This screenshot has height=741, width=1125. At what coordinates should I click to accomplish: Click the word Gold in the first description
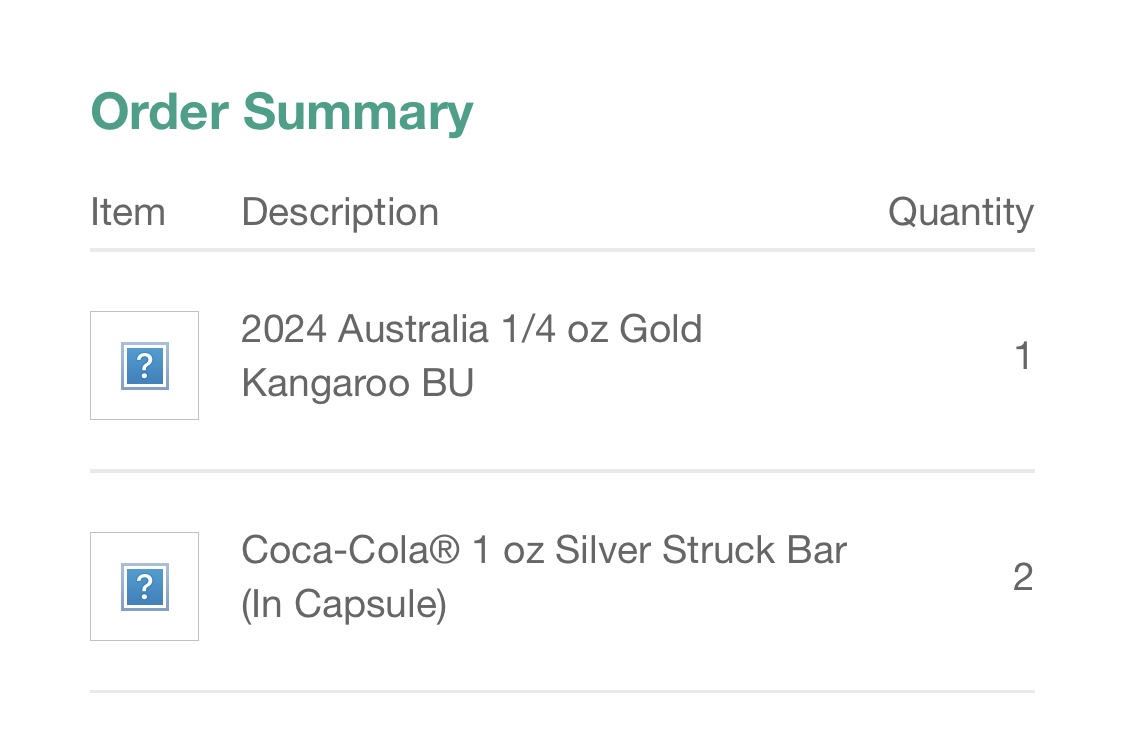(x=660, y=329)
